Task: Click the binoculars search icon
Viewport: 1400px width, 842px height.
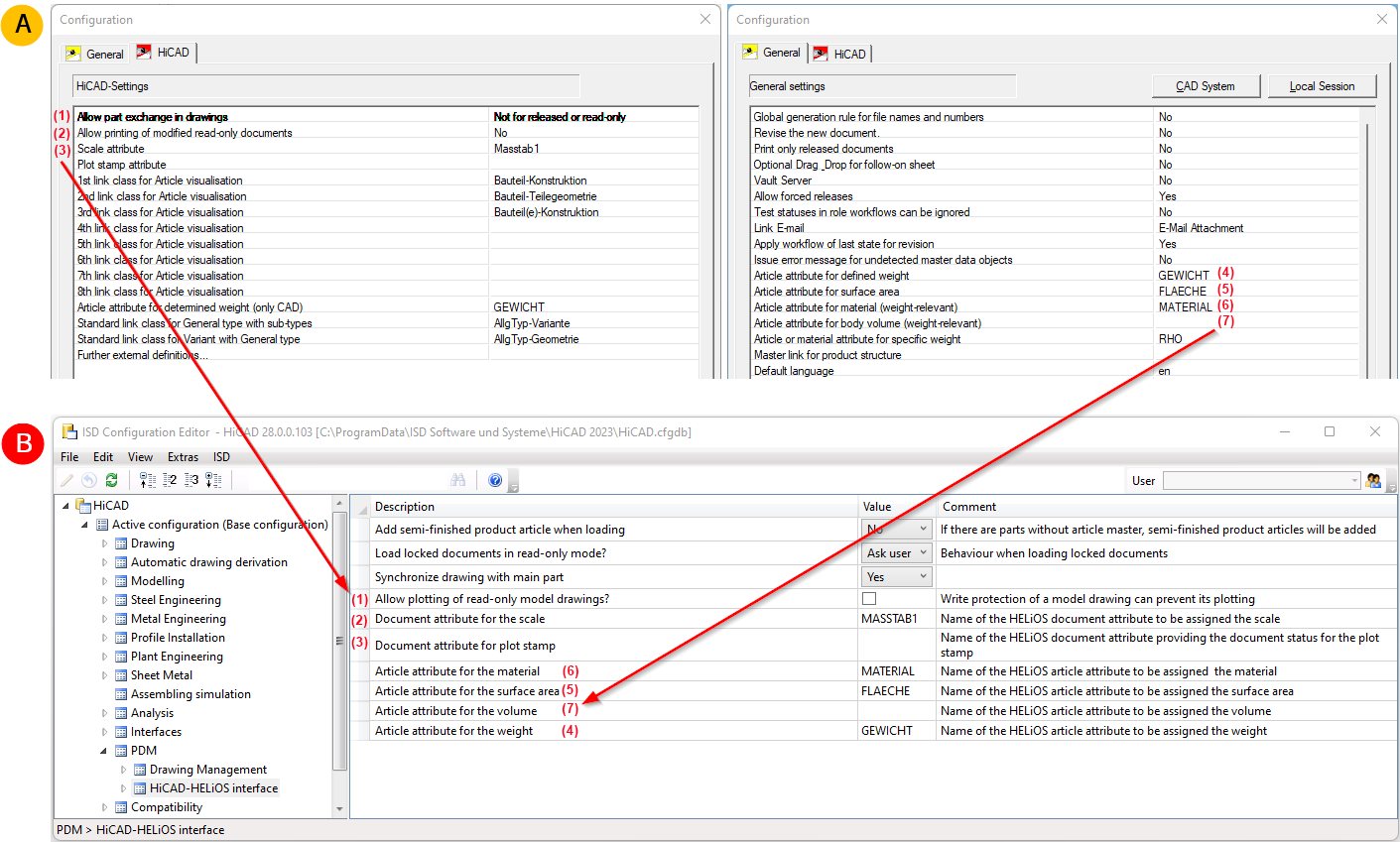Action: (457, 480)
